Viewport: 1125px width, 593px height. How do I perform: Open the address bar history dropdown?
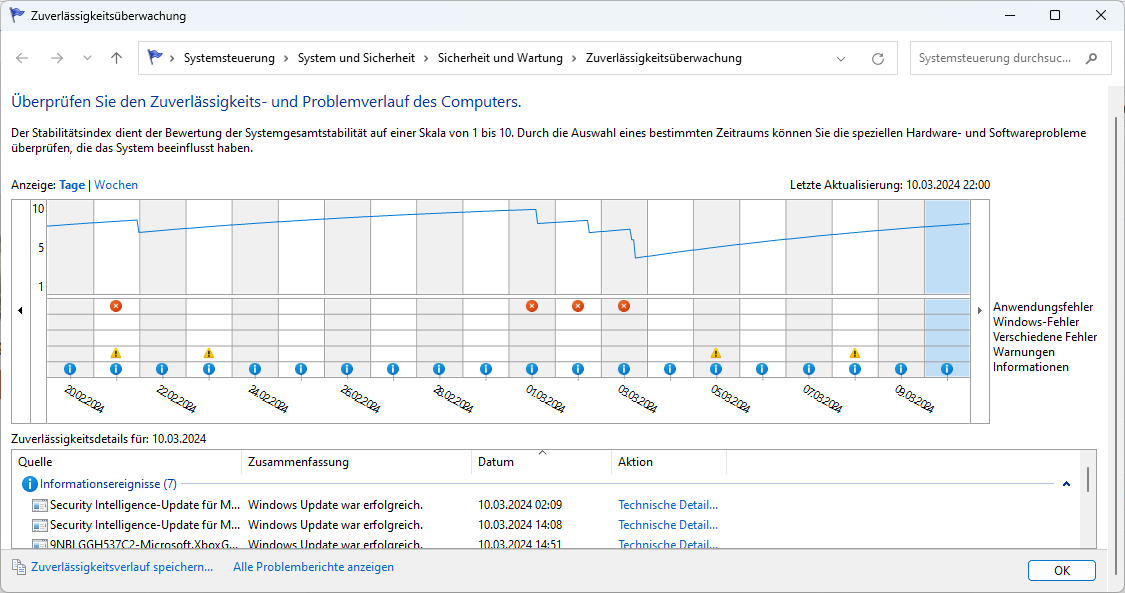point(841,58)
